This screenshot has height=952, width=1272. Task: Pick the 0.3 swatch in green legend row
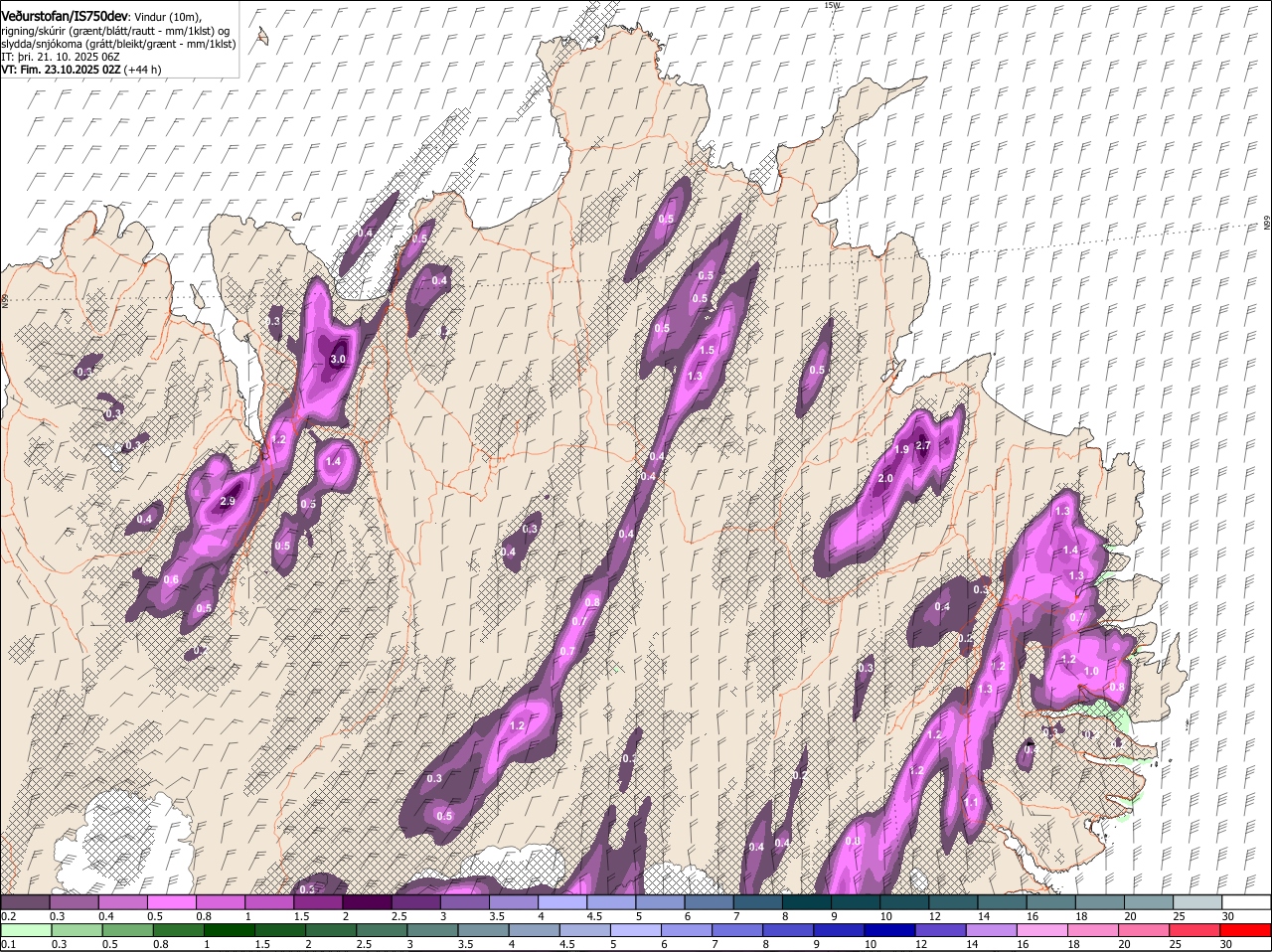tap(77, 930)
